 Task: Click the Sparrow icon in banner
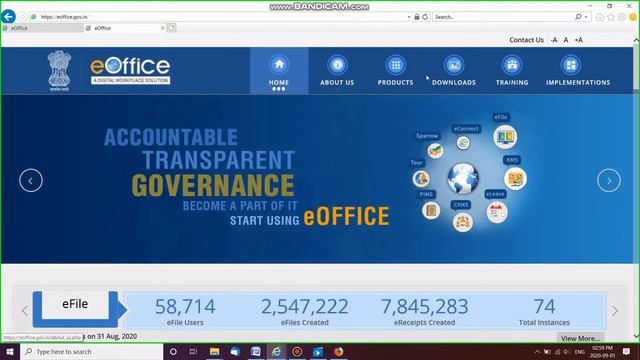[x=436, y=151]
